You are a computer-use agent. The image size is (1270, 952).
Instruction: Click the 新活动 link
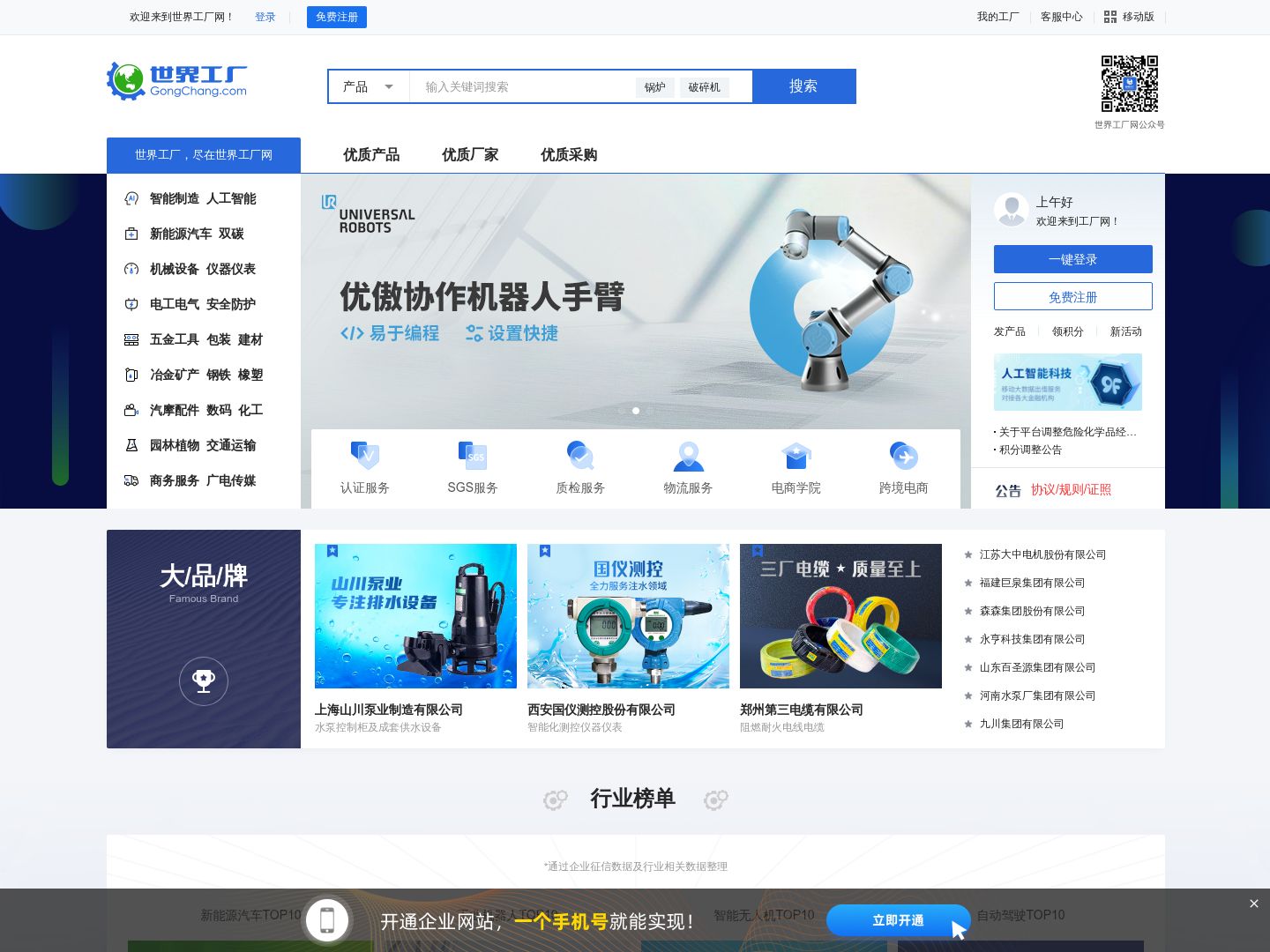1126,331
